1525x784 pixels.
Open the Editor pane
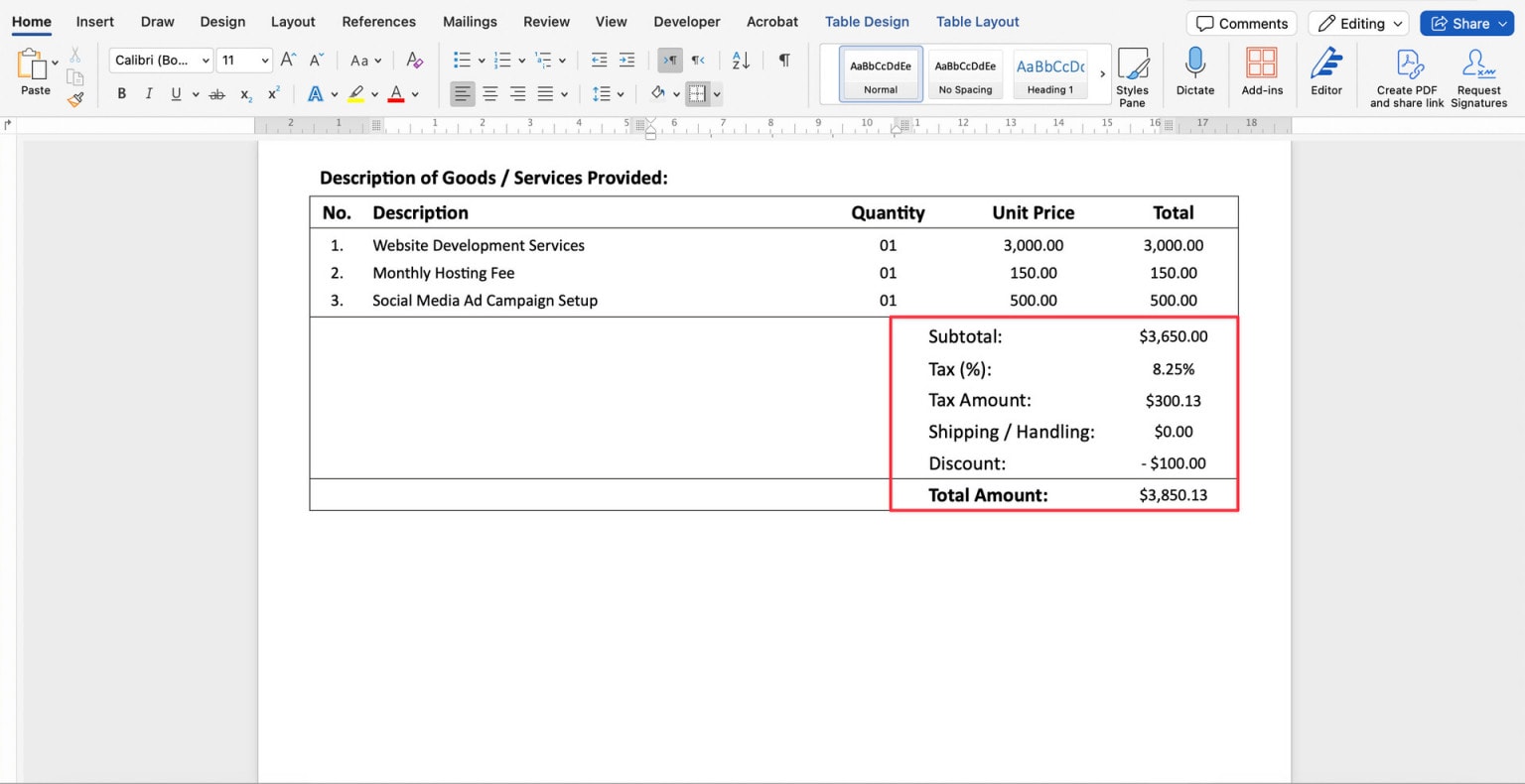(x=1326, y=69)
